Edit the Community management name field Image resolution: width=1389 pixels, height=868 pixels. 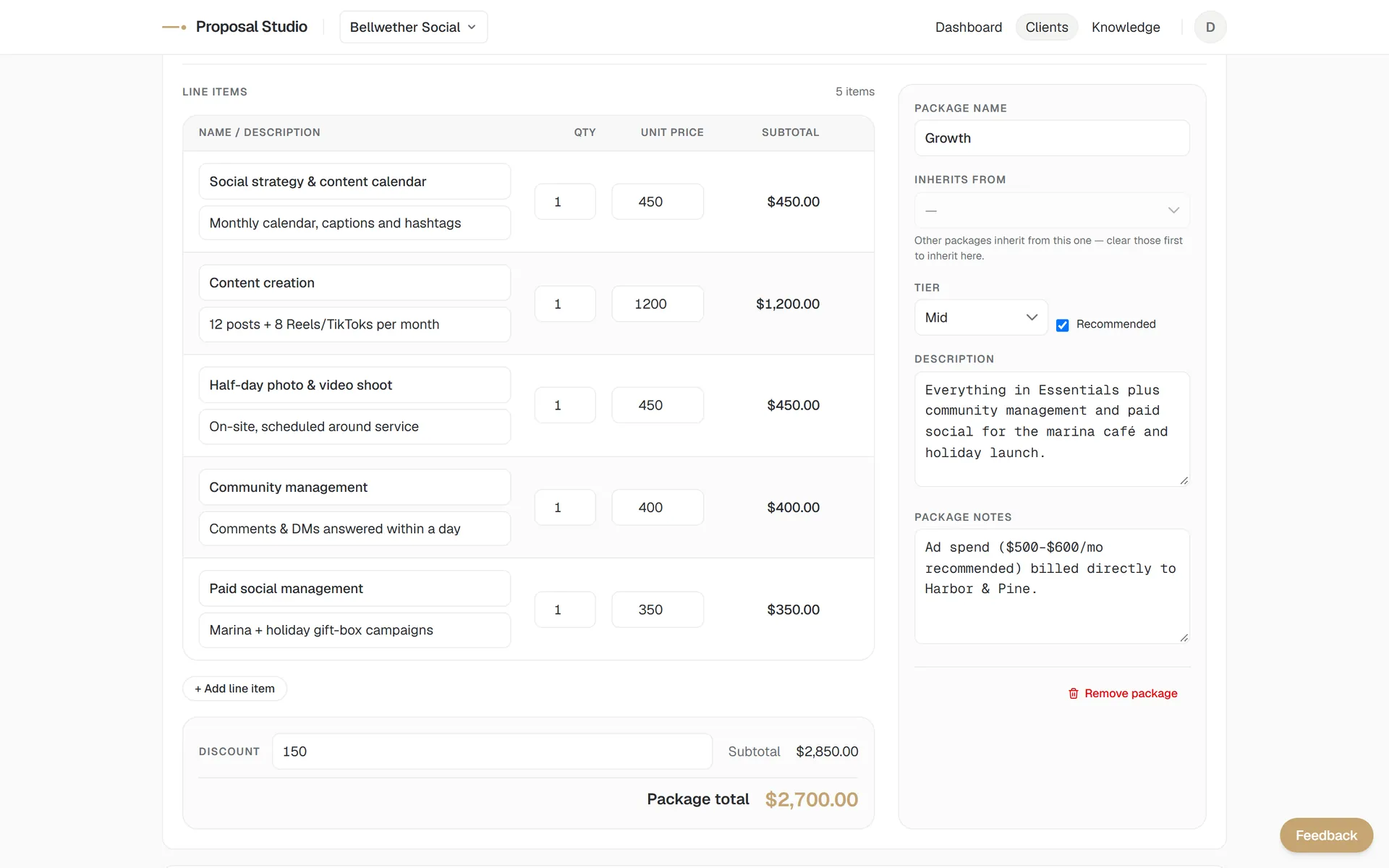tap(354, 488)
